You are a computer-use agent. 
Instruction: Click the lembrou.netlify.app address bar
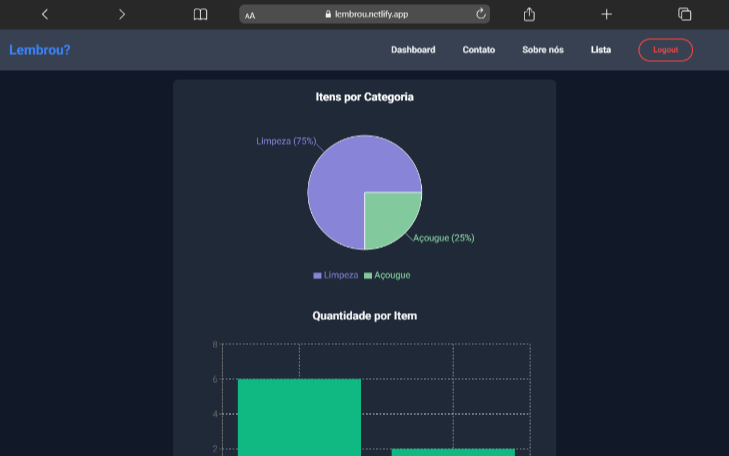click(x=365, y=14)
